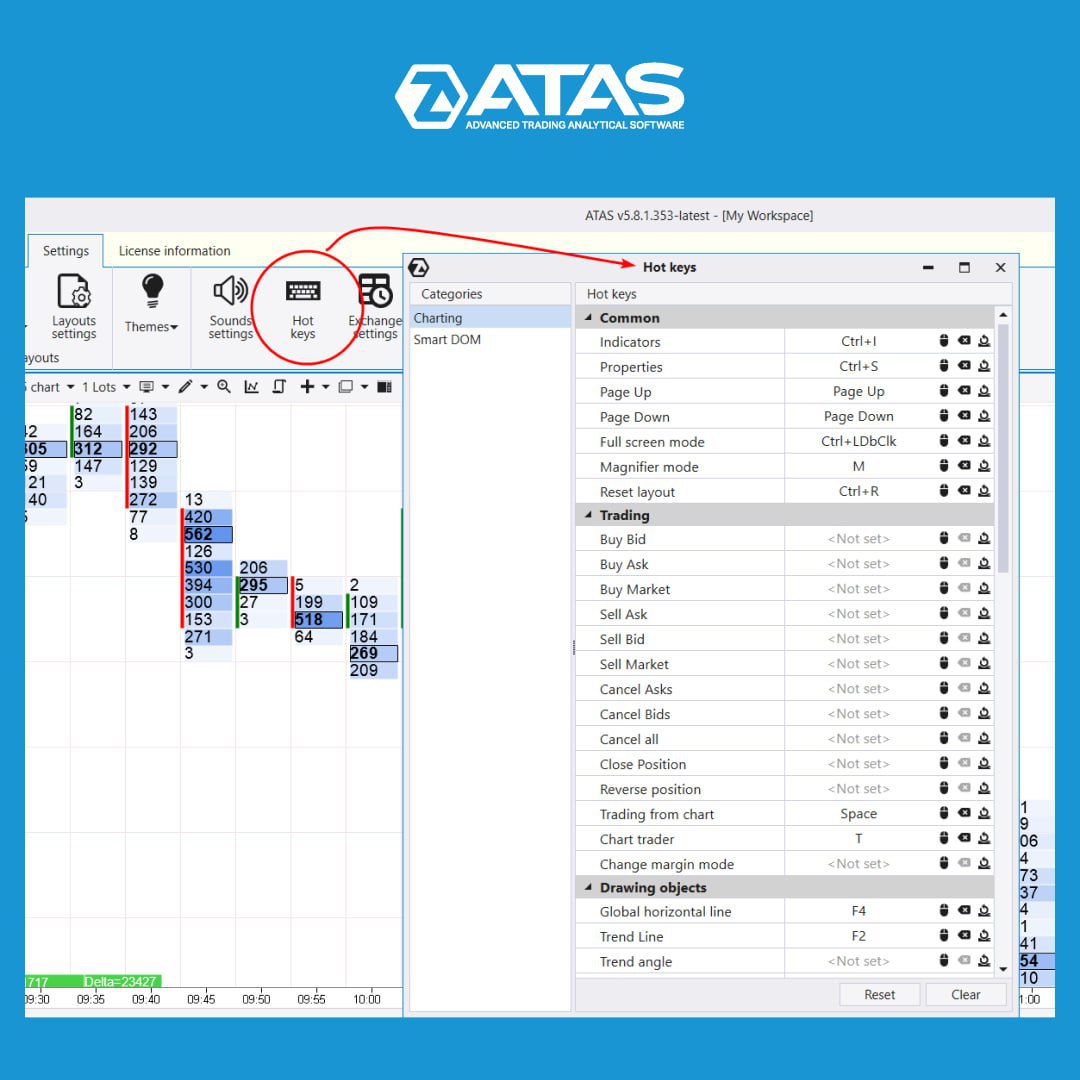Viewport: 1080px width, 1080px height.
Task: Select the 'Sell Ask' row label
Action: 623,614
